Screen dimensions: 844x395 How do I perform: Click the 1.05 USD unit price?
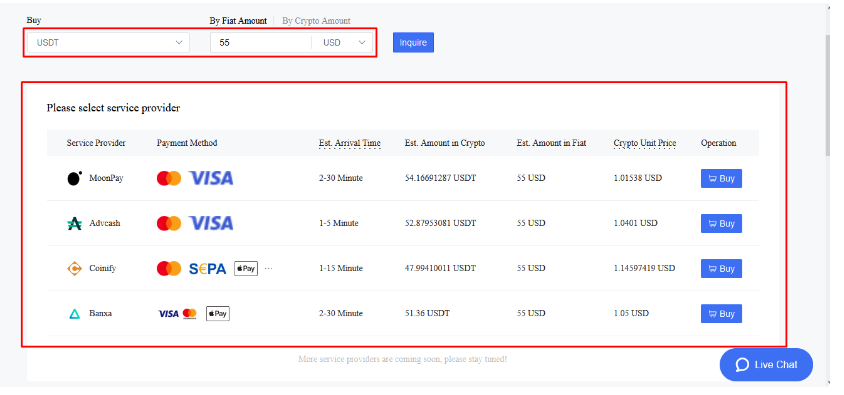tap(631, 313)
